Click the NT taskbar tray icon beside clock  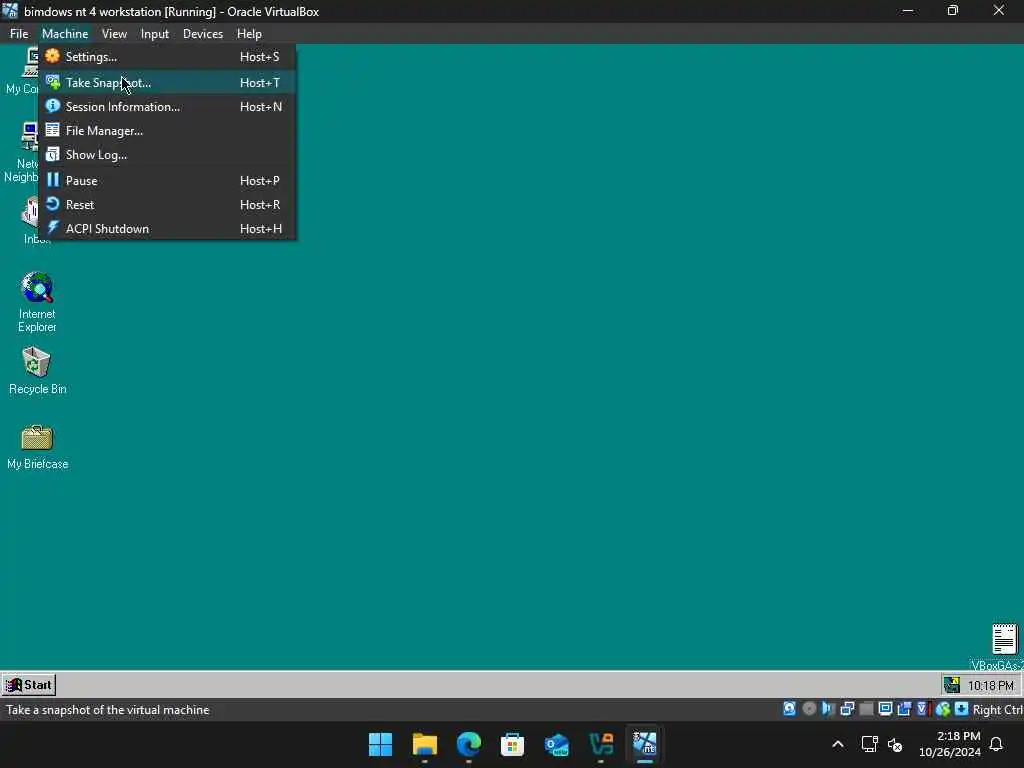coord(952,684)
